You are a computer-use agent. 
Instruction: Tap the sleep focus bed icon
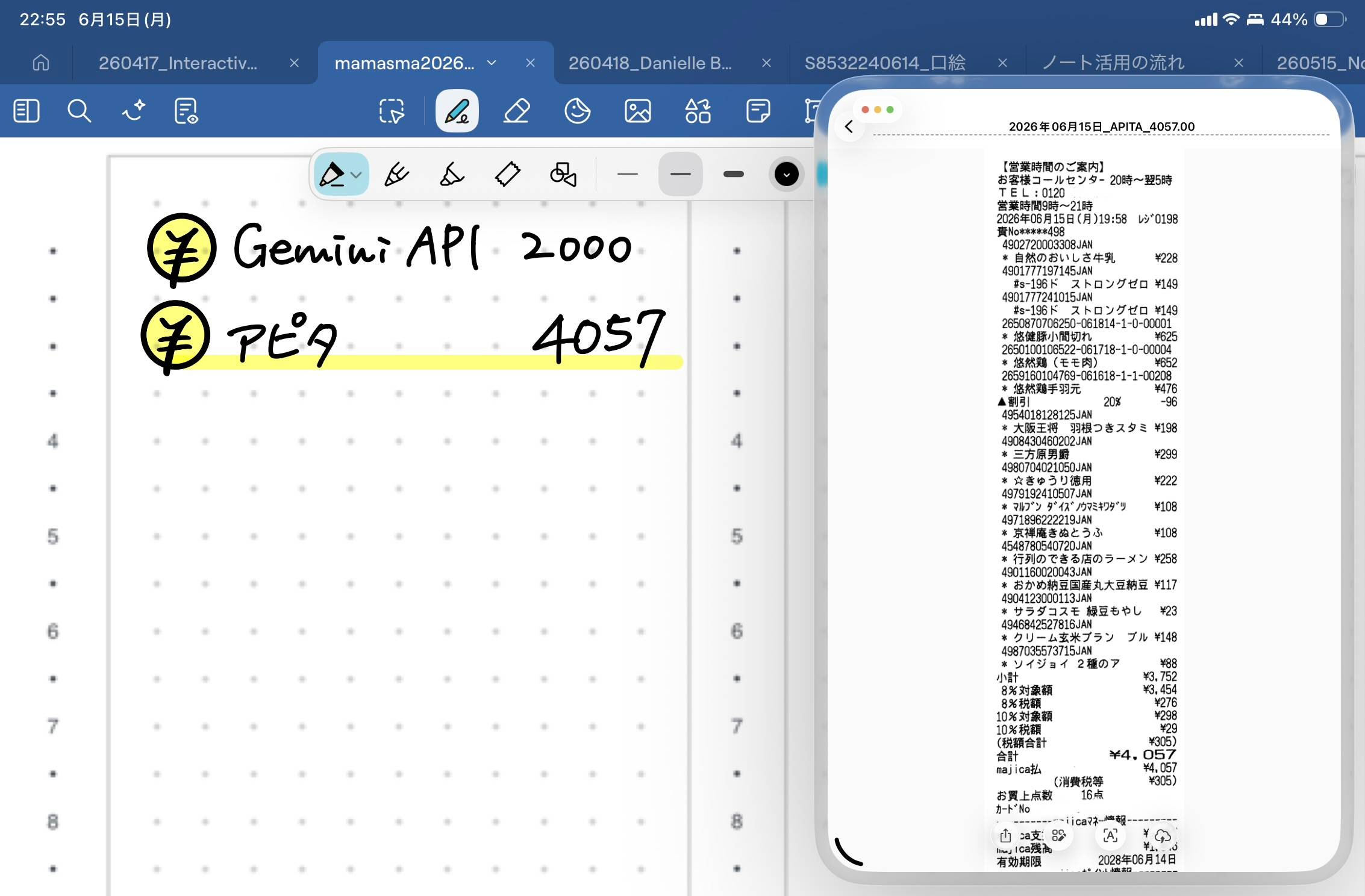(x=1255, y=19)
